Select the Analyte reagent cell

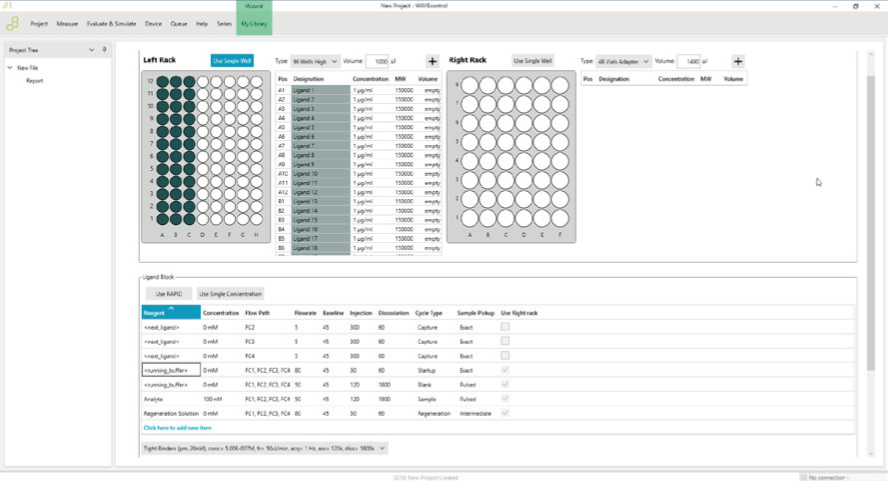171,399
